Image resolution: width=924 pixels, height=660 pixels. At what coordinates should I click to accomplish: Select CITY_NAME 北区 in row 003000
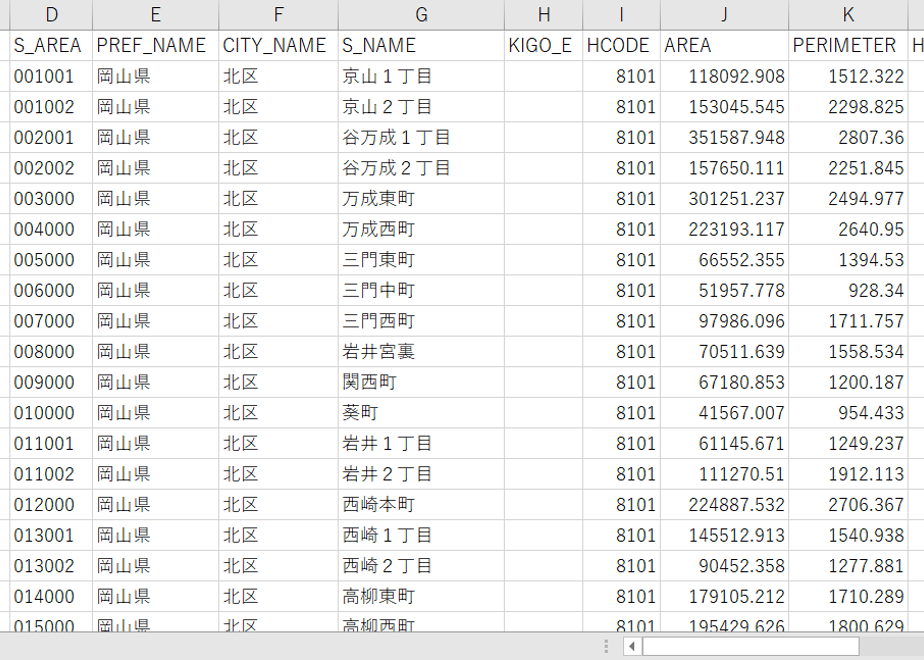click(278, 199)
